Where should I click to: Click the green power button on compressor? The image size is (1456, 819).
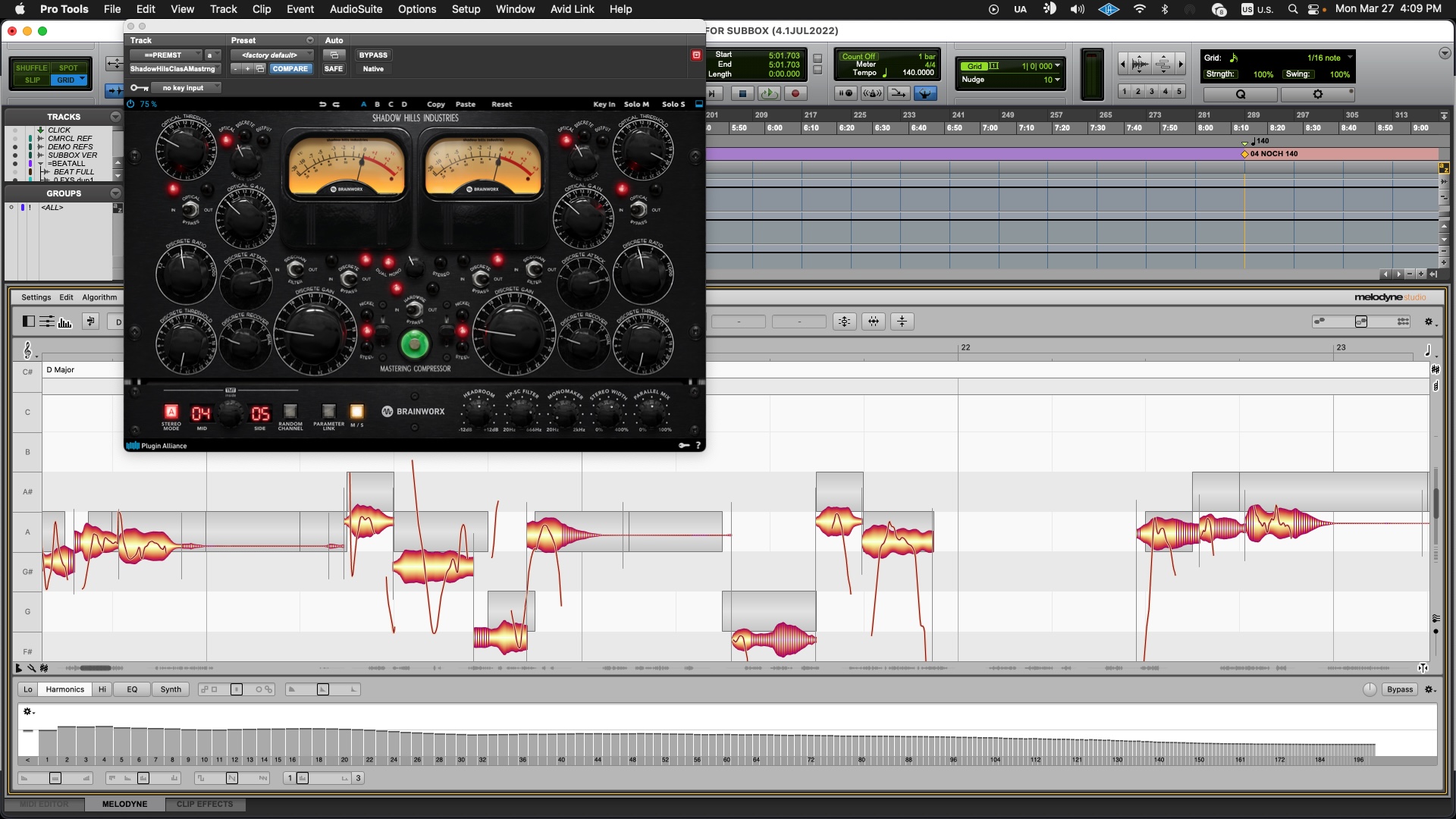click(414, 344)
